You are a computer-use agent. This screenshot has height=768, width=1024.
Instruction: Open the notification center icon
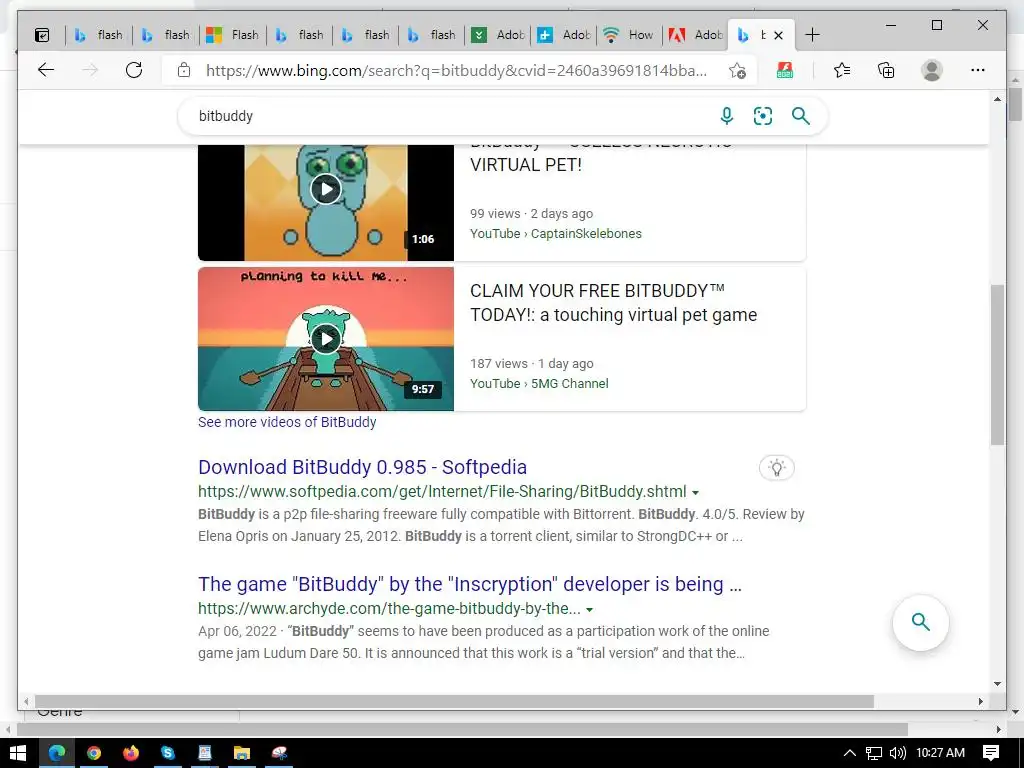[x=991, y=753]
